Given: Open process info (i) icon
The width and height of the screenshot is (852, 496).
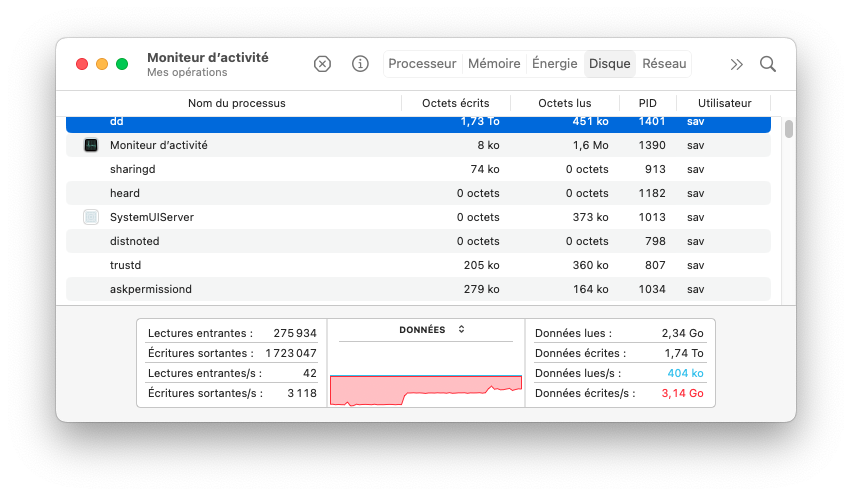Looking at the screenshot, I should 360,64.
